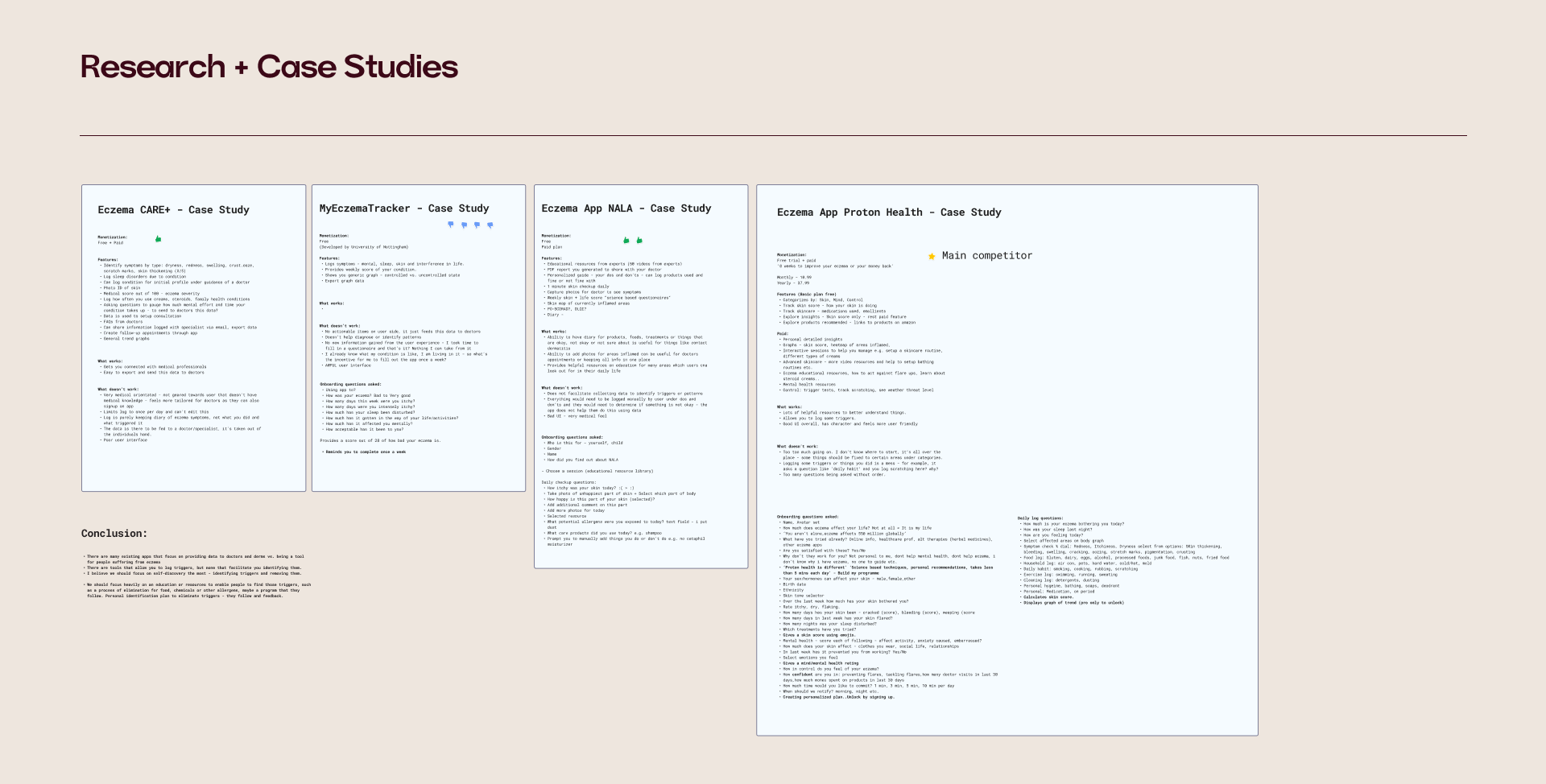Click '(Developed by University of Nottingham)' text
This screenshot has width=1546, height=784.
click(x=364, y=247)
